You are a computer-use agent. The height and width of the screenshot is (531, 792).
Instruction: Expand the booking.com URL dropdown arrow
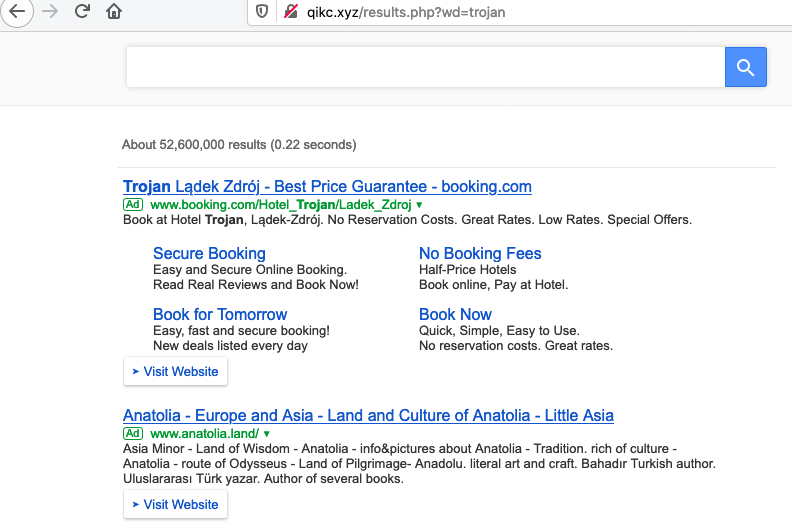click(x=419, y=205)
